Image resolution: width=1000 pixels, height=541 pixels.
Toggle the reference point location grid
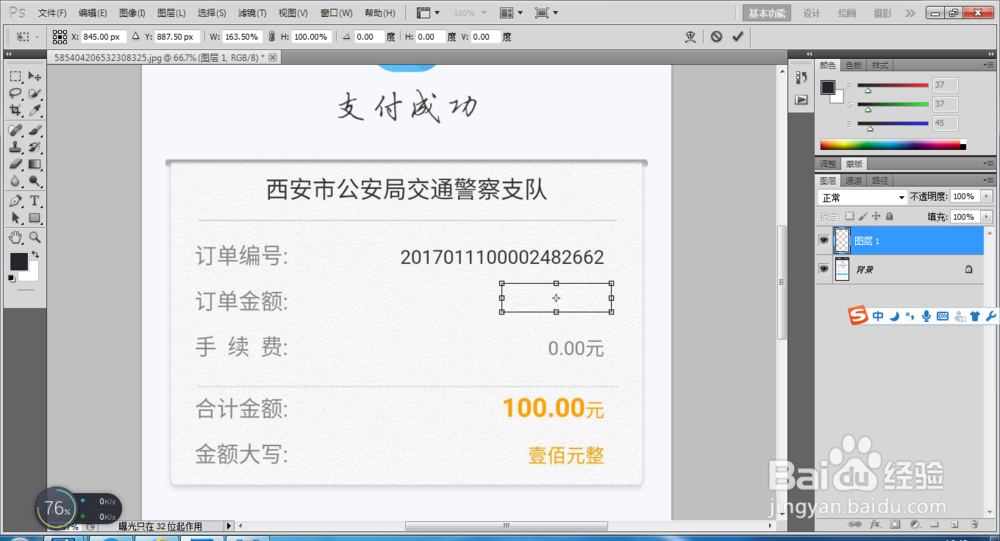tap(59, 37)
